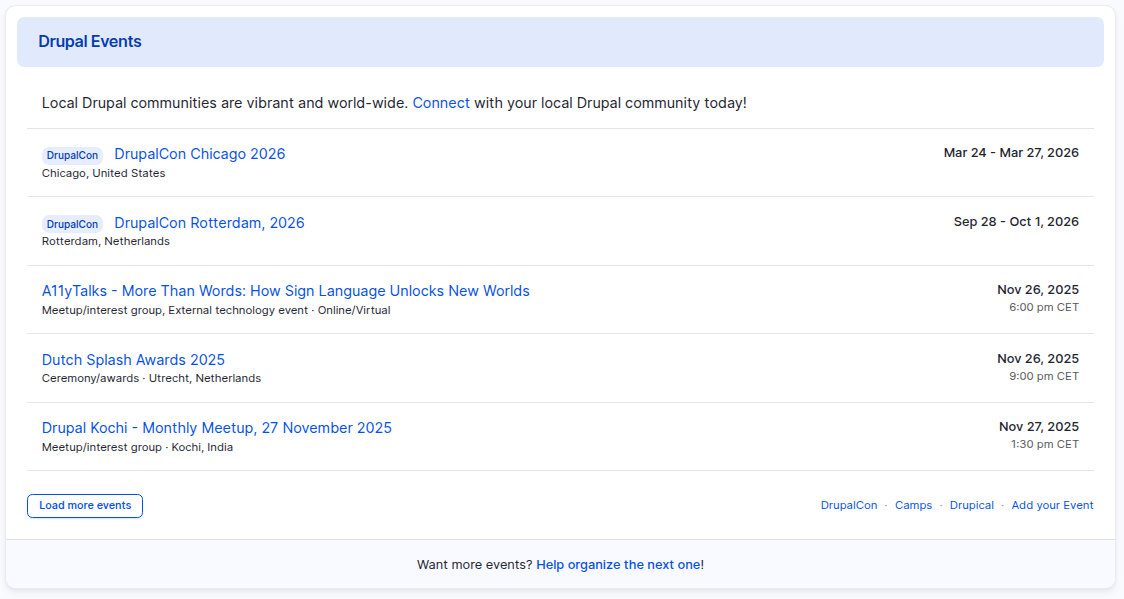Click the Connect link in intro text
Image resolution: width=1124 pixels, height=599 pixels.
click(441, 103)
